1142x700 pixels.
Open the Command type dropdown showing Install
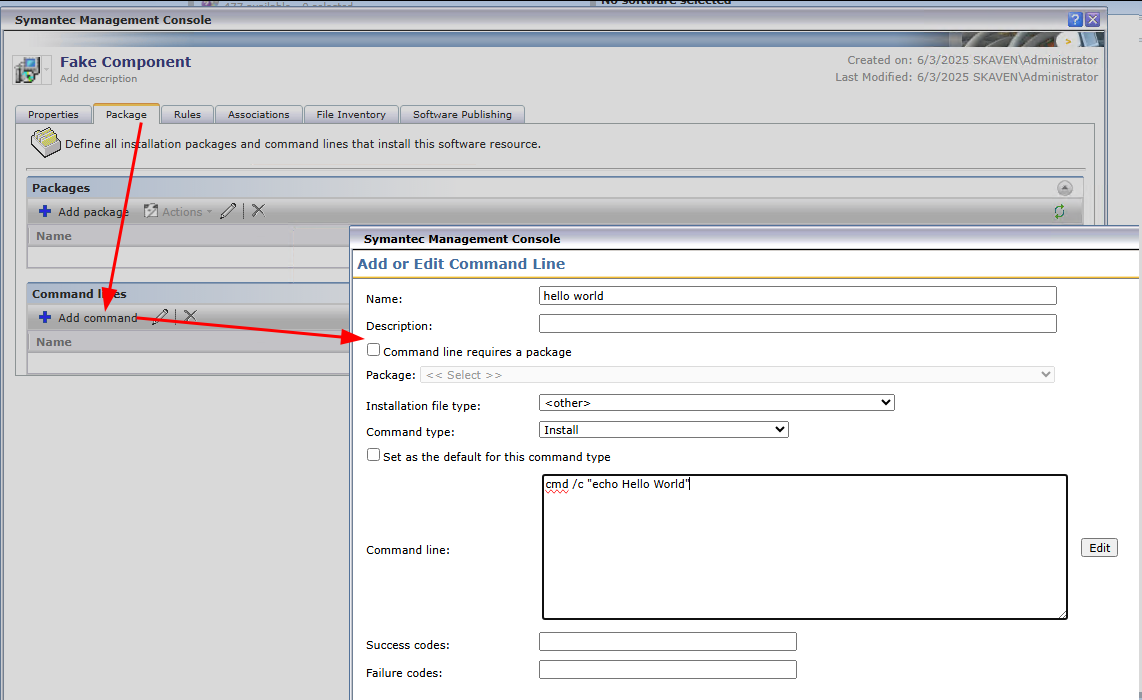click(x=663, y=430)
